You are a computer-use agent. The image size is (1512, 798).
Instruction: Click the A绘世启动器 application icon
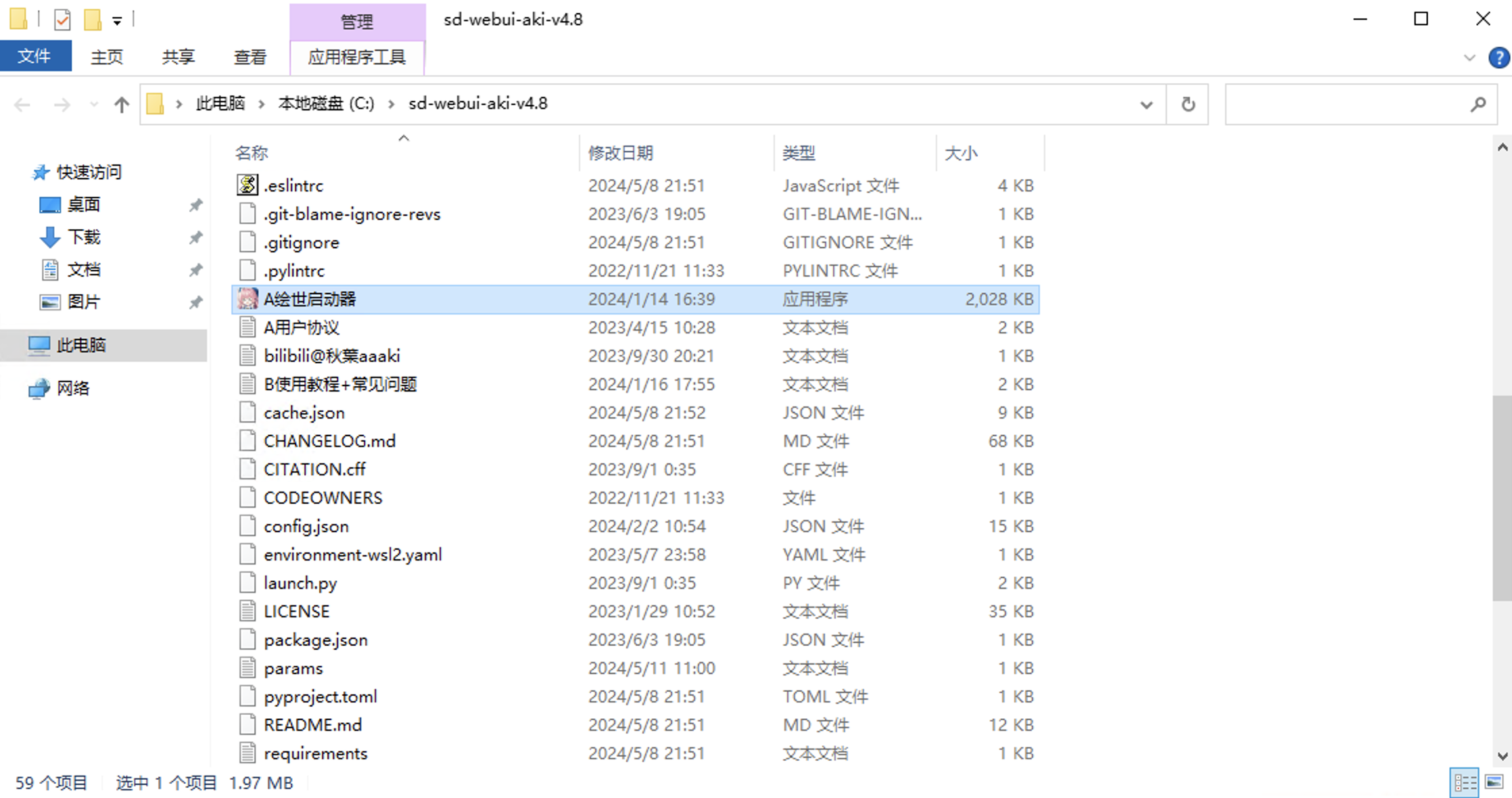(247, 298)
